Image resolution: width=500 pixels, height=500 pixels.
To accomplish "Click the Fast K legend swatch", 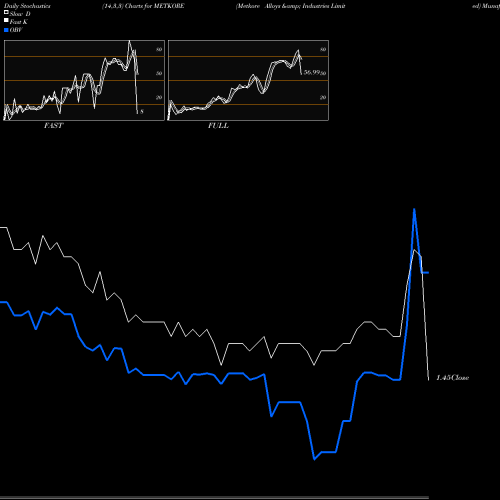I will [6, 20].
